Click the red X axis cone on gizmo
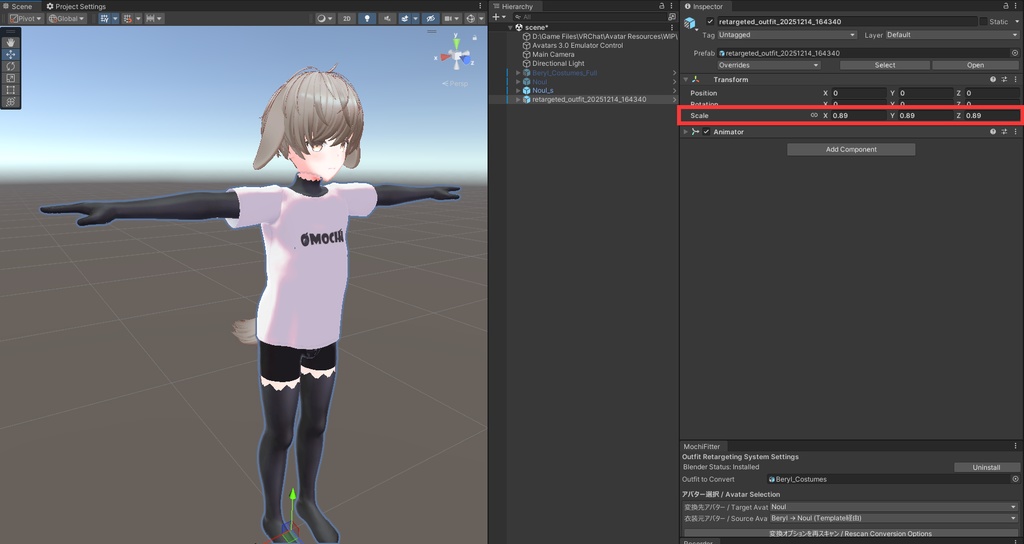Viewport: 1024px width, 544px height. [x=445, y=57]
